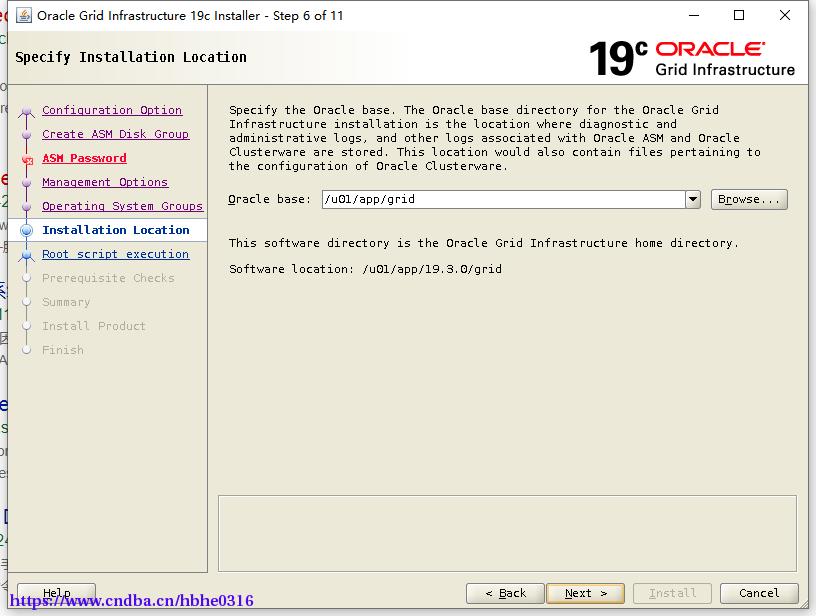The height and width of the screenshot is (616, 816).
Task: Jump to Management Options step
Action: pos(105,182)
